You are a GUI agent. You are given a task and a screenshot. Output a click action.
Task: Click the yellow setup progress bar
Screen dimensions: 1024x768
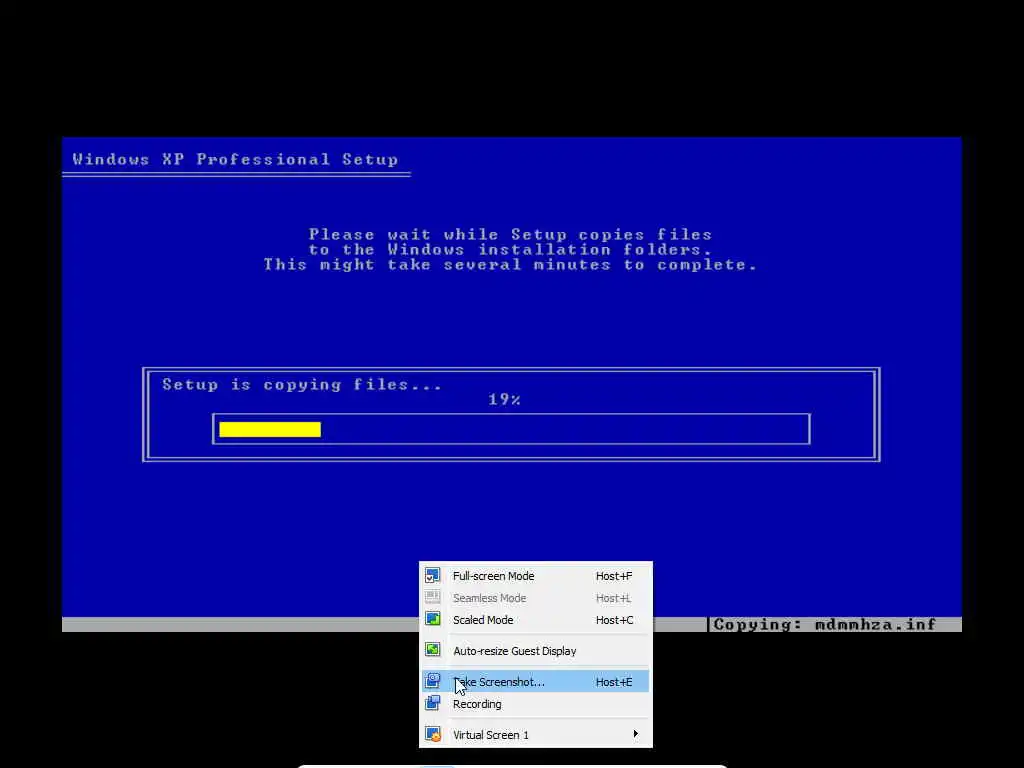point(270,429)
